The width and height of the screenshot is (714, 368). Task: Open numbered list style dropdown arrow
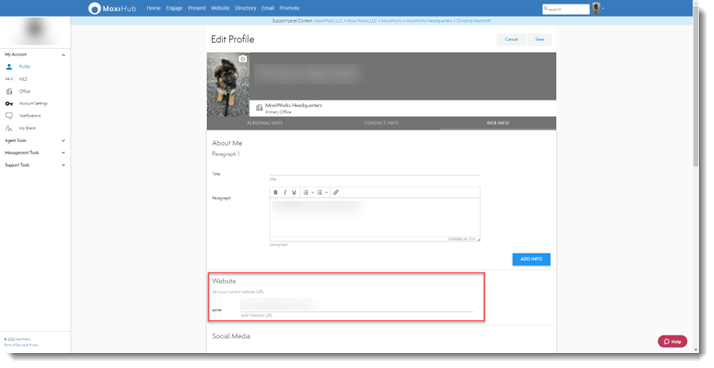[x=326, y=193]
